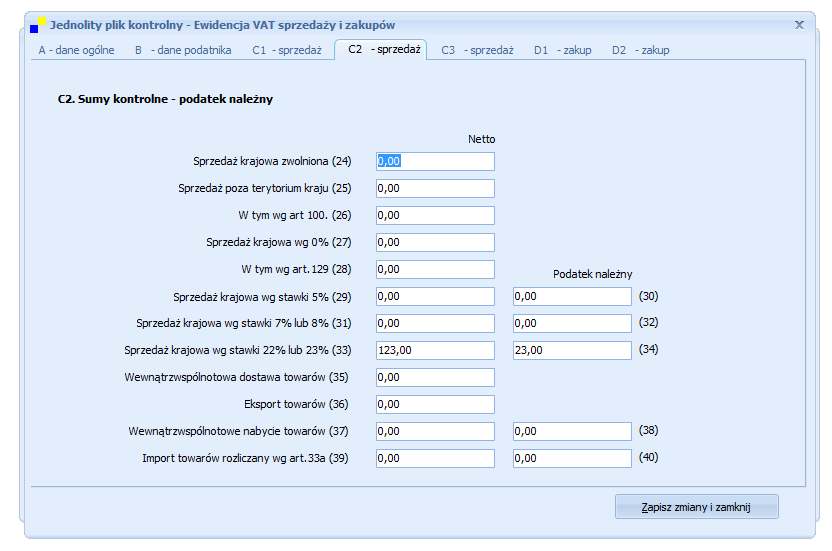Switch to the D2 - zakup tab
The width and height of the screenshot is (832, 551).
640,50
